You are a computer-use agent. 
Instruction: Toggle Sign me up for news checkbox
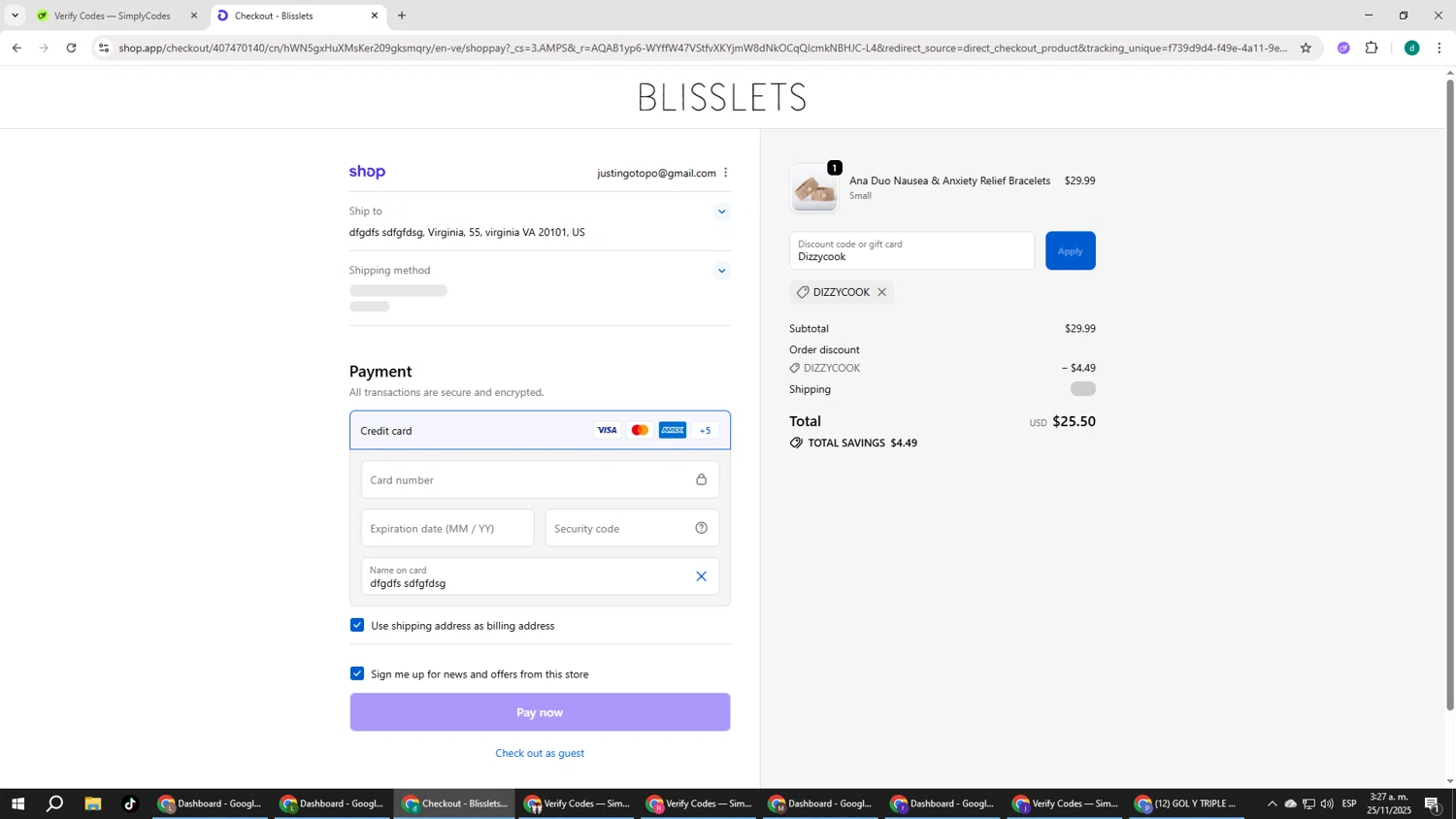click(357, 673)
